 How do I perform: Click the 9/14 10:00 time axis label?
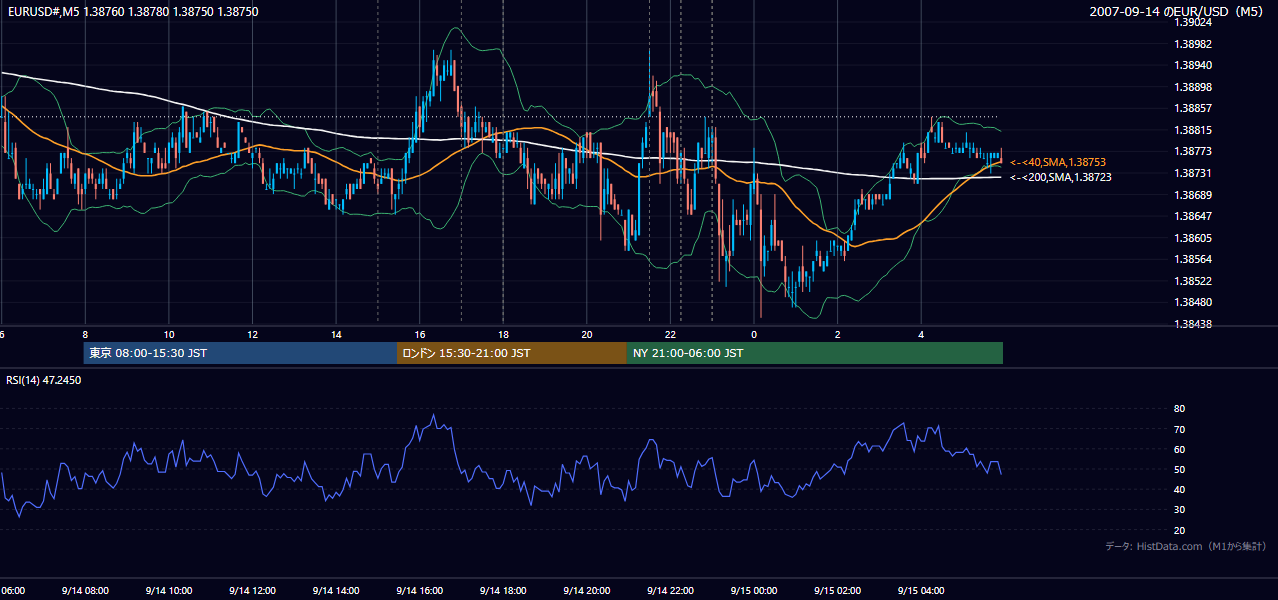168,591
